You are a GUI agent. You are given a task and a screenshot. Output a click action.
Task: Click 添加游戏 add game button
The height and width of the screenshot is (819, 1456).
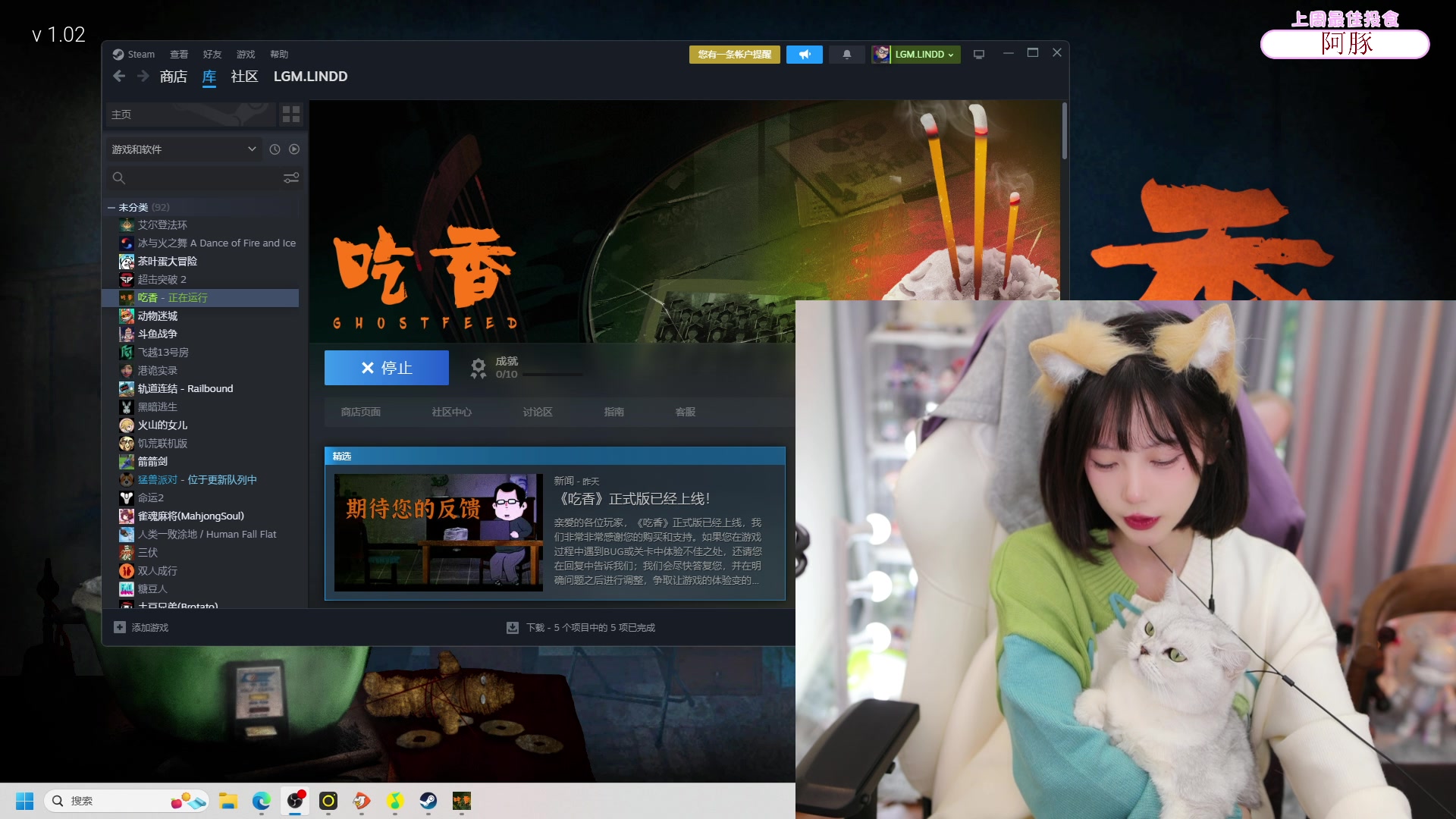tap(142, 628)
